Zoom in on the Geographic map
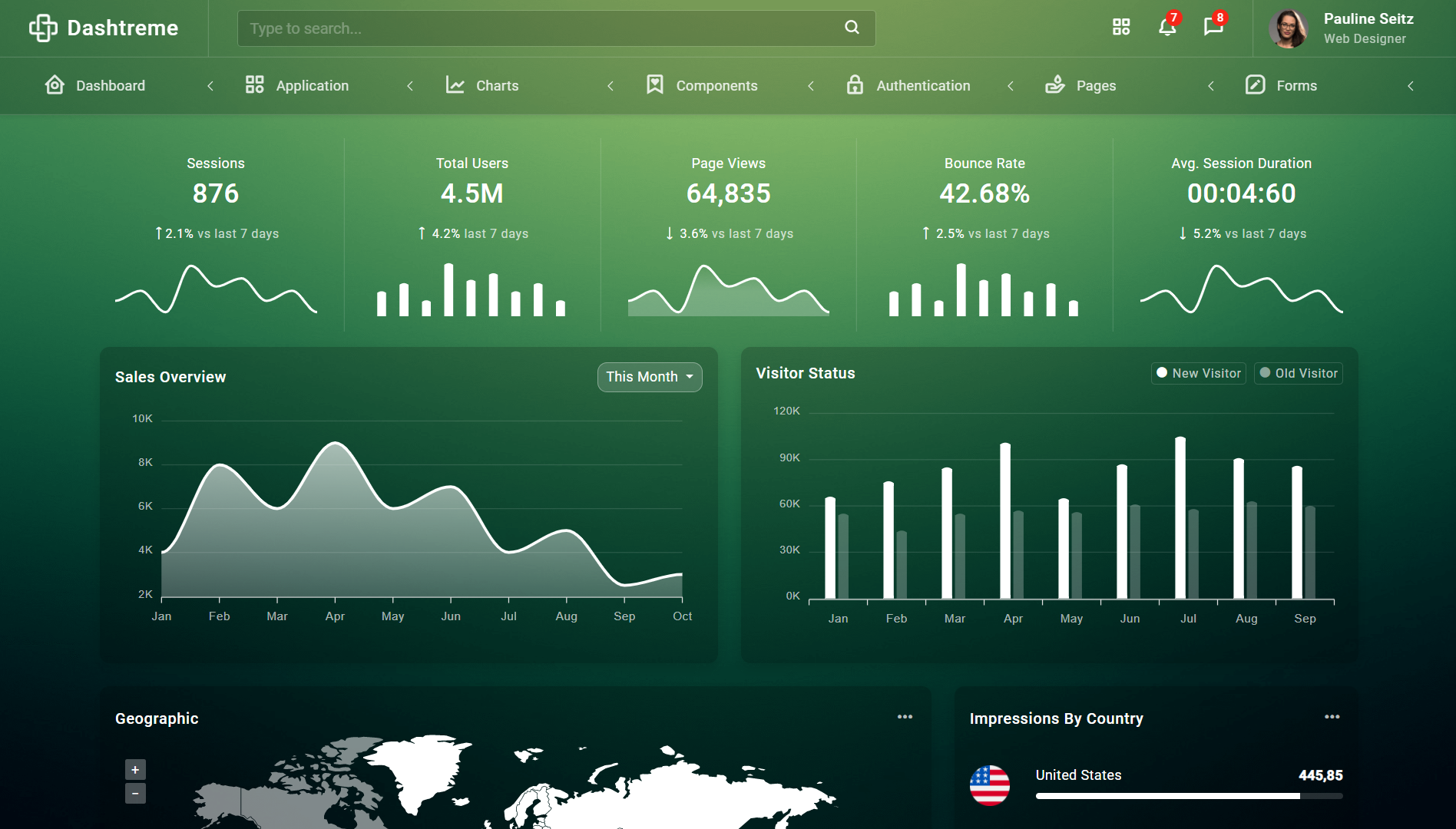The image size is (1456, 829). 135,769
